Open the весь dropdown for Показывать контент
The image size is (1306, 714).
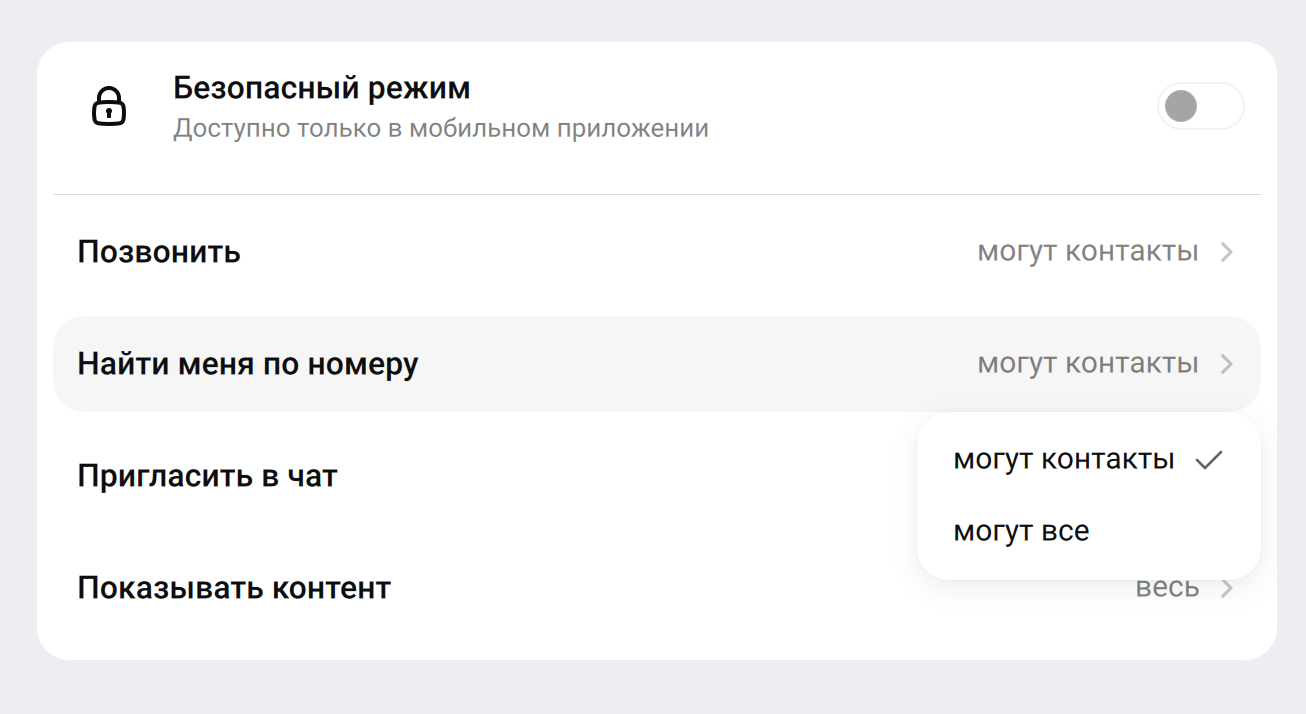pyautogui.click(x=1167, y=588)
